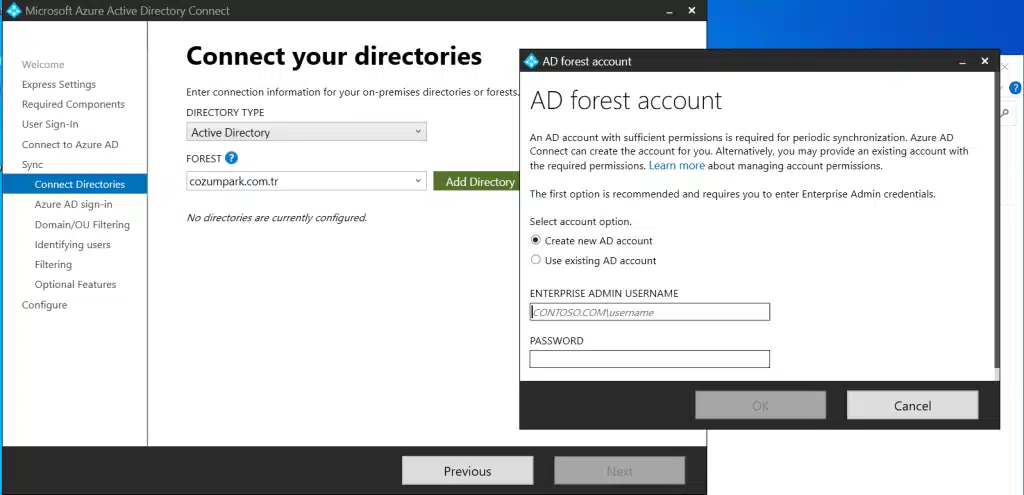This screenshot has width=1024, height=495.
Task: Select Create new AD account option
Action: click(536, 241)
